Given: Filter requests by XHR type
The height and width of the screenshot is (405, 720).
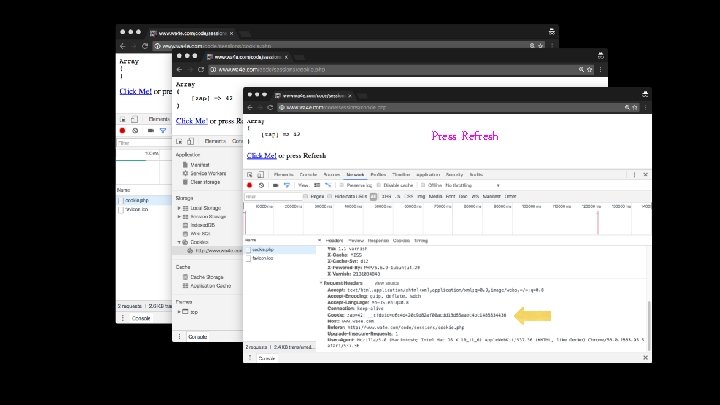Looking at the screenshot, I should tap(386, 197).
